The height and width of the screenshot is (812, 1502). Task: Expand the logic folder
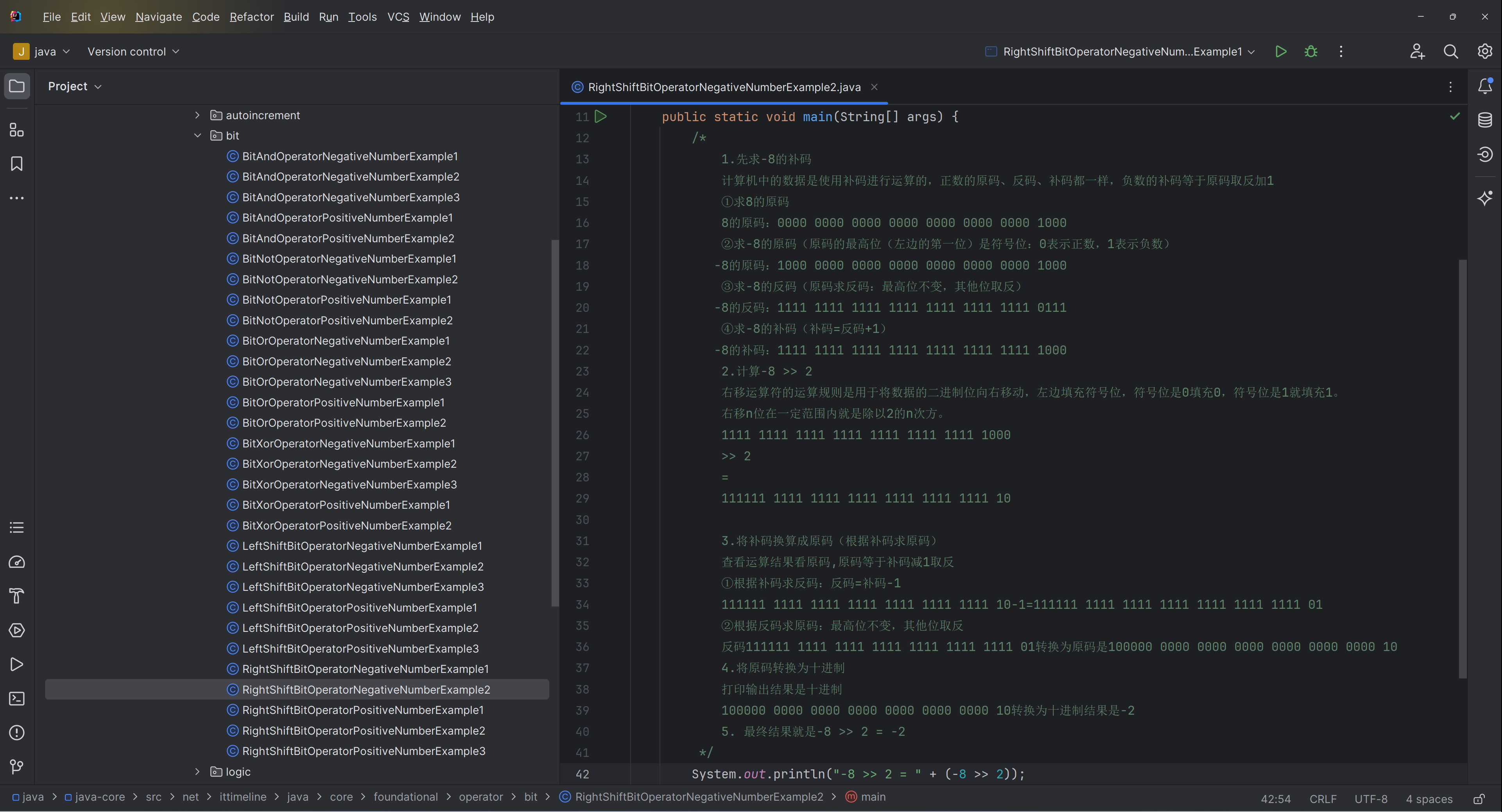point(198,772)
